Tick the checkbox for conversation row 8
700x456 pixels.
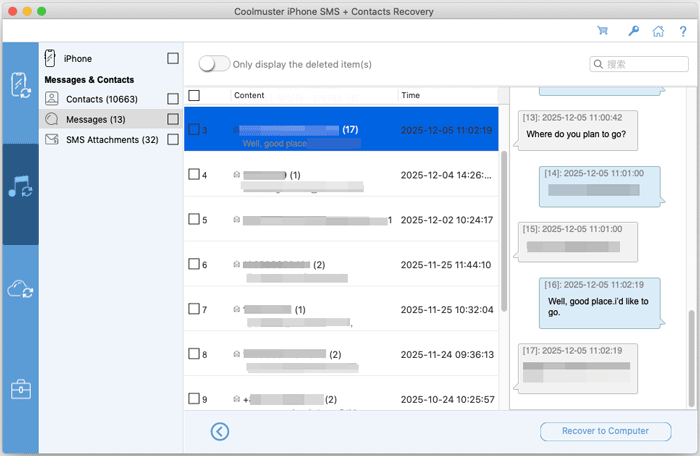(x=194, y=354)
